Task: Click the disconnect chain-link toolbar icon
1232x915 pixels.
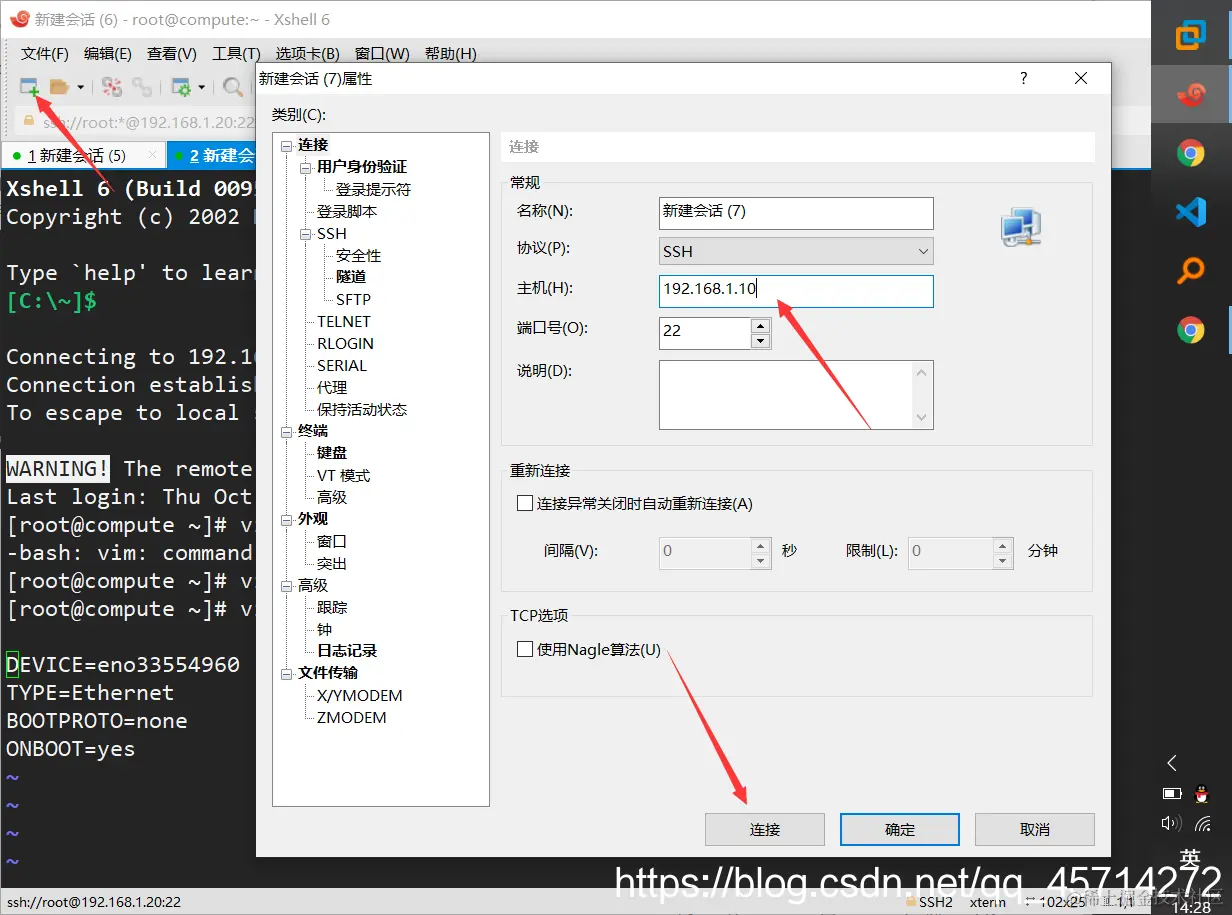Action: click(112, 86)
